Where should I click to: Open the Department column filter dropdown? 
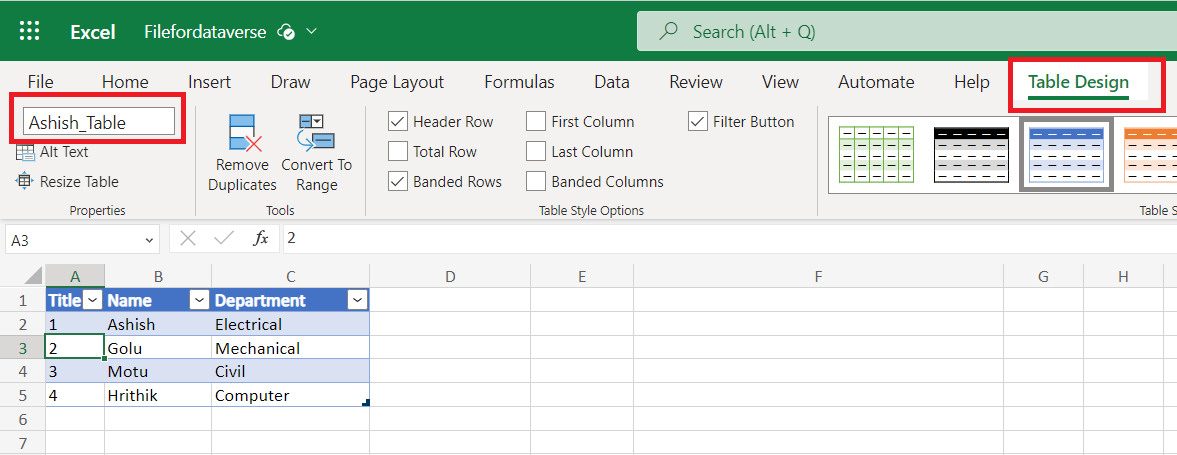click(x=358, y=300)
